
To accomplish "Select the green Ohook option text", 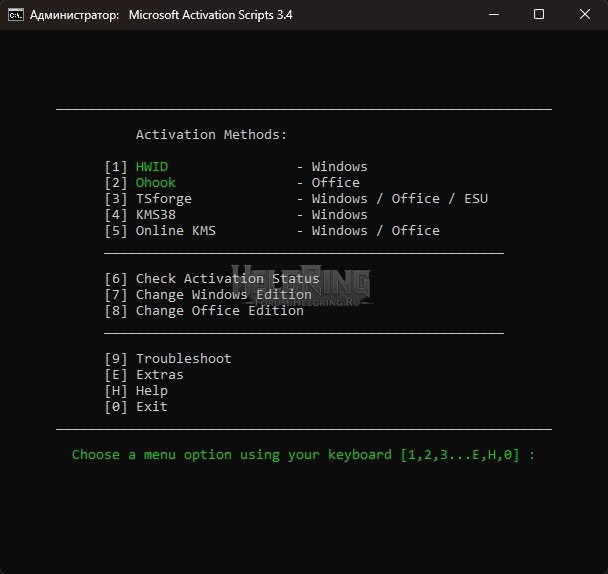I will [156, 183].
